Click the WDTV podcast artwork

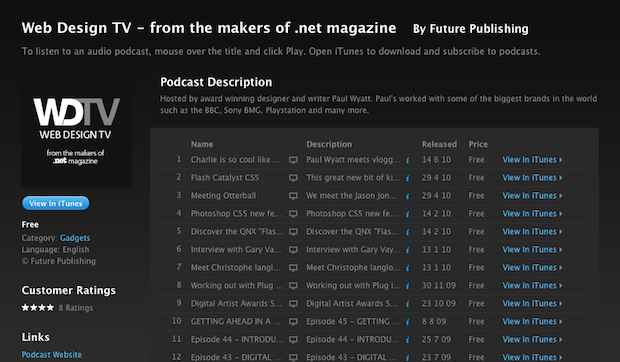tap(76, 131)
